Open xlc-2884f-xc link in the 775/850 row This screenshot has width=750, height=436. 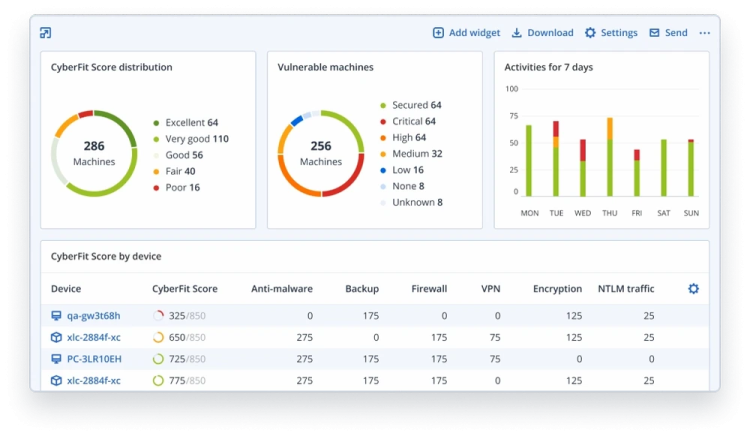94,381
